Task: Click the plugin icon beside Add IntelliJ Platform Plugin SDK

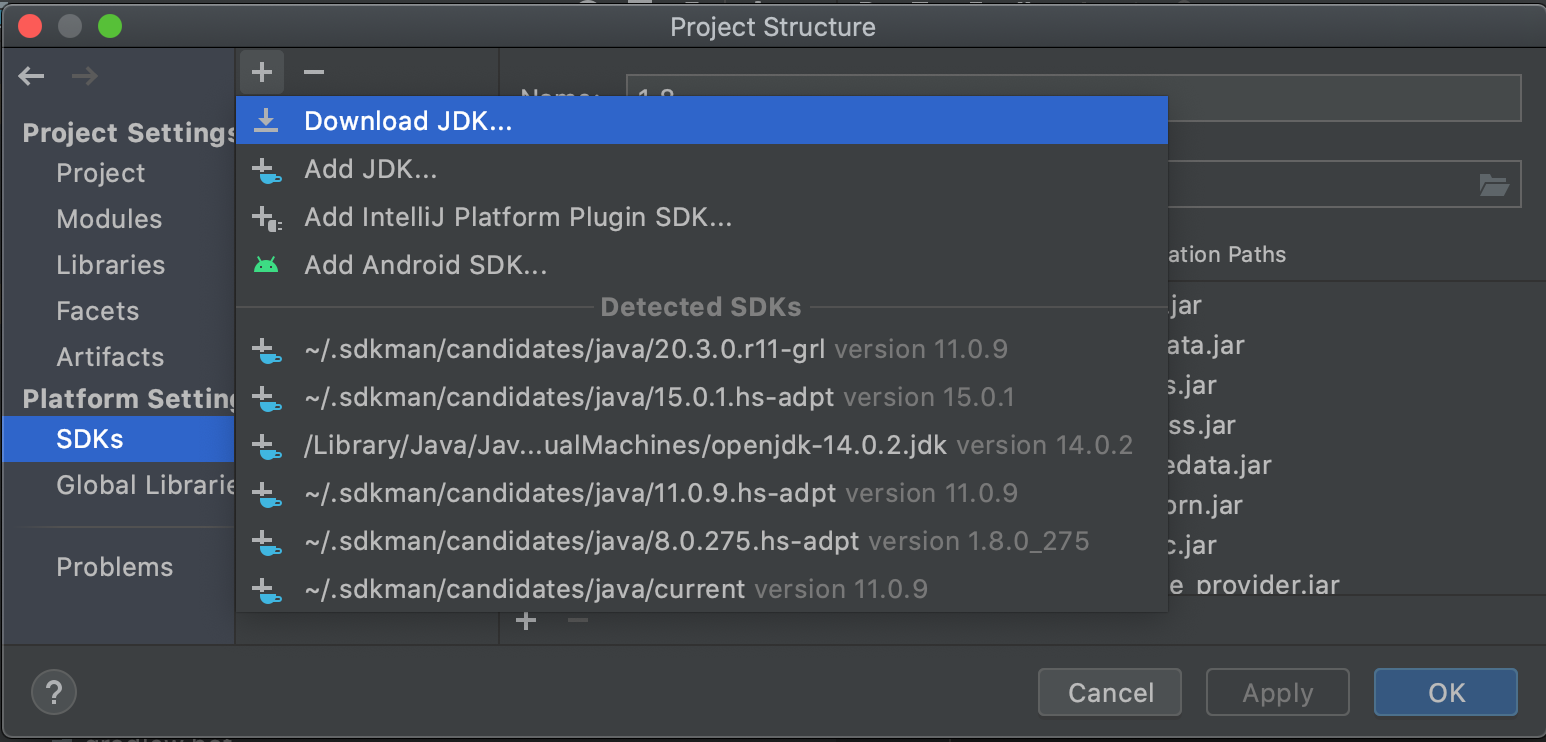Action: coord(266,218)
